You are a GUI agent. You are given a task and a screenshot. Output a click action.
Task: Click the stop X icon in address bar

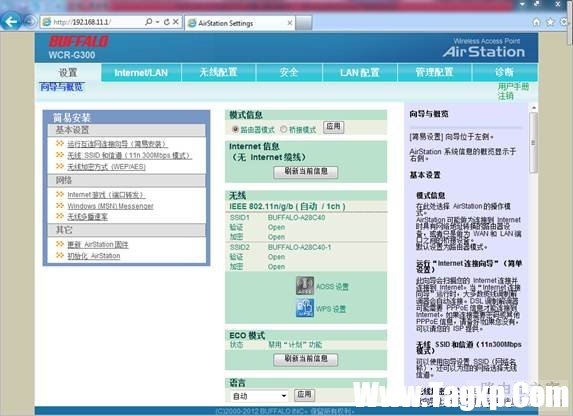pos(176,22)
